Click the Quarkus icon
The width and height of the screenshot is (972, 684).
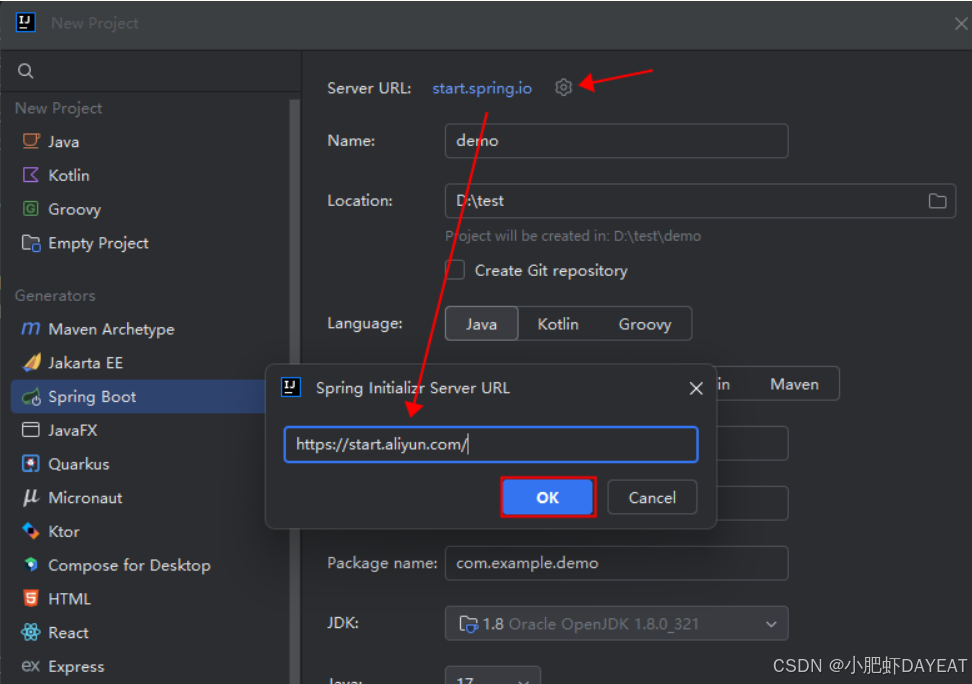[31, 463]
